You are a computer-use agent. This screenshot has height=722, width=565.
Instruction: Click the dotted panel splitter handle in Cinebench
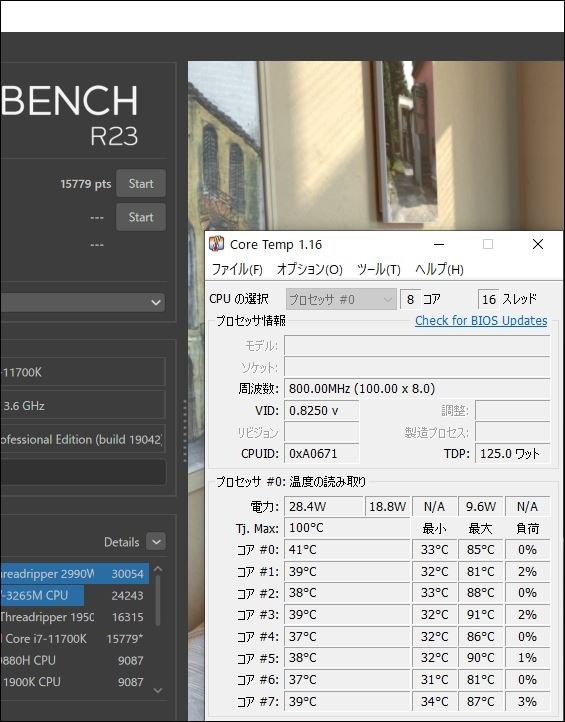185,431
